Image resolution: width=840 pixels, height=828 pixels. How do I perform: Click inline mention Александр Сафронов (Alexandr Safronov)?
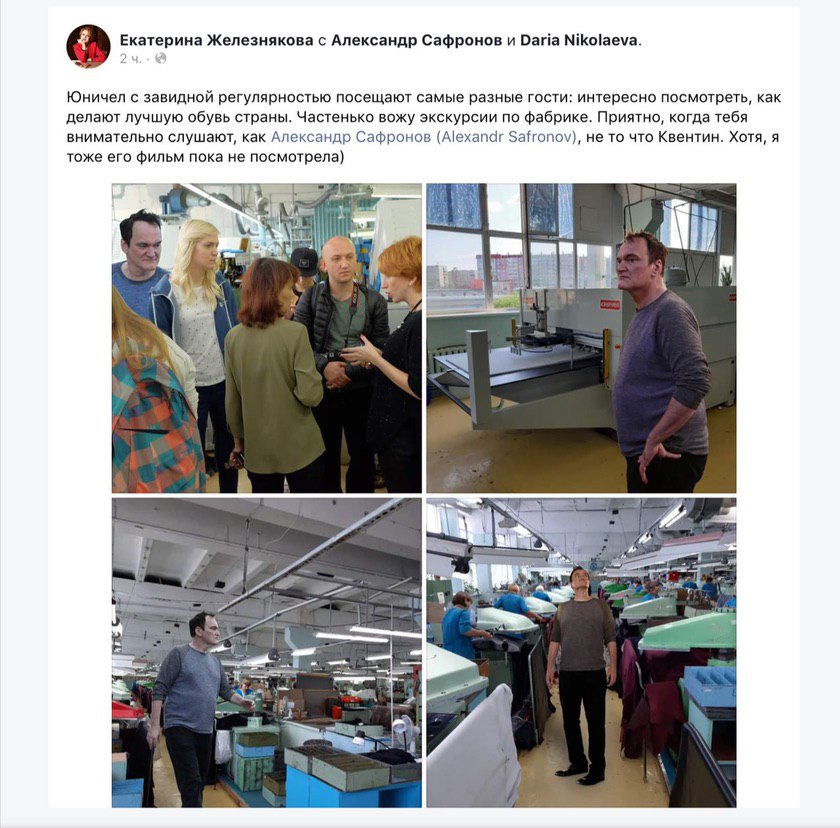(x=424, y=137)
